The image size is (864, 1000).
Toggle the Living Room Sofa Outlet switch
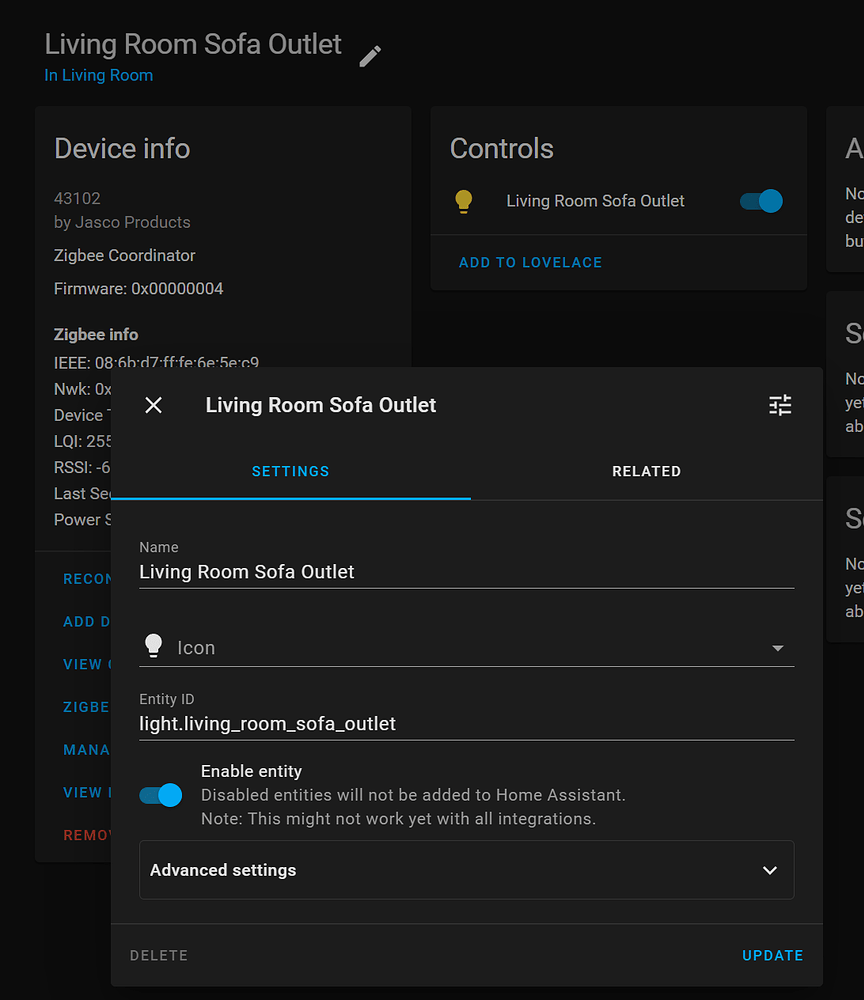coord(760,200)
